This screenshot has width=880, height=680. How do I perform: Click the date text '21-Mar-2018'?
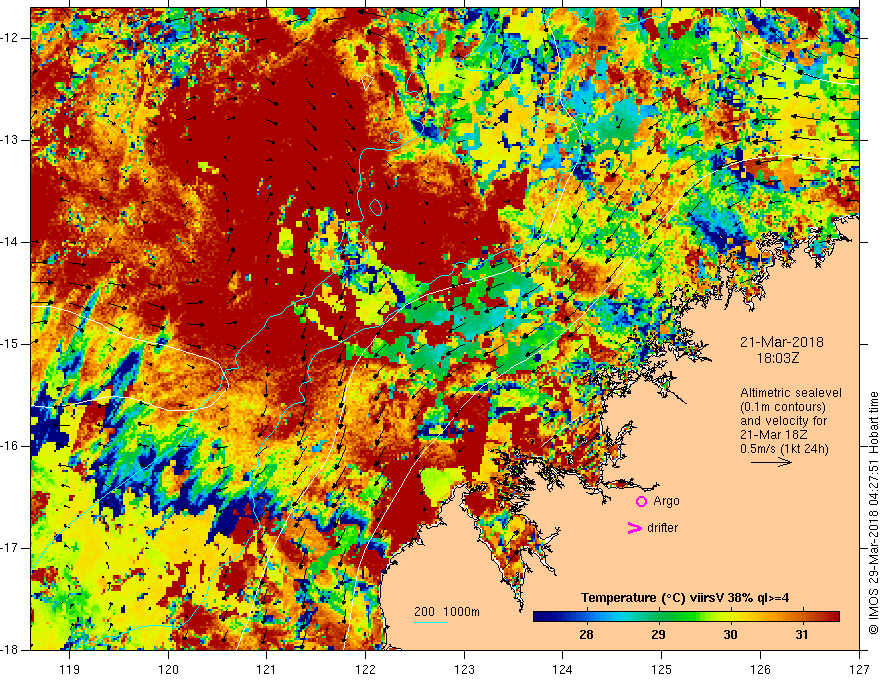point(782,342)
